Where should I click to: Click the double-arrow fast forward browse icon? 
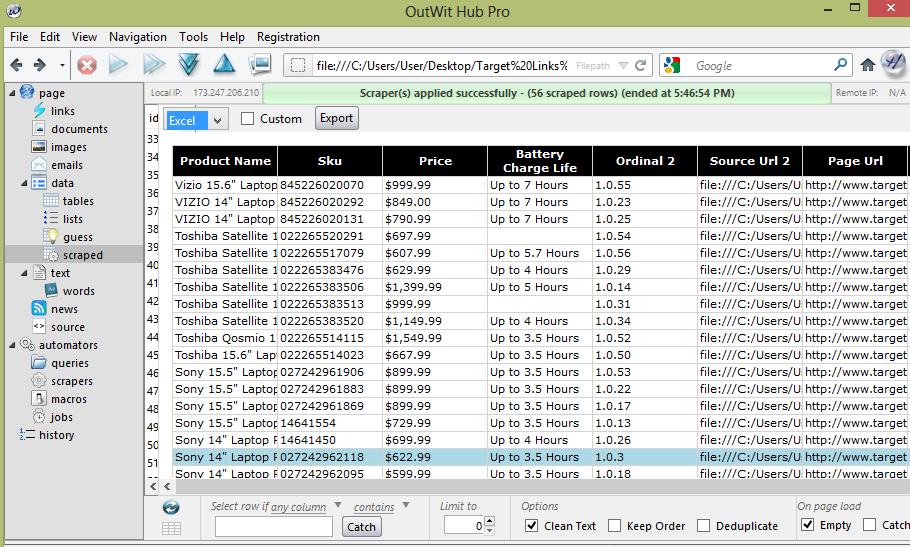click(x=153, y=65)
